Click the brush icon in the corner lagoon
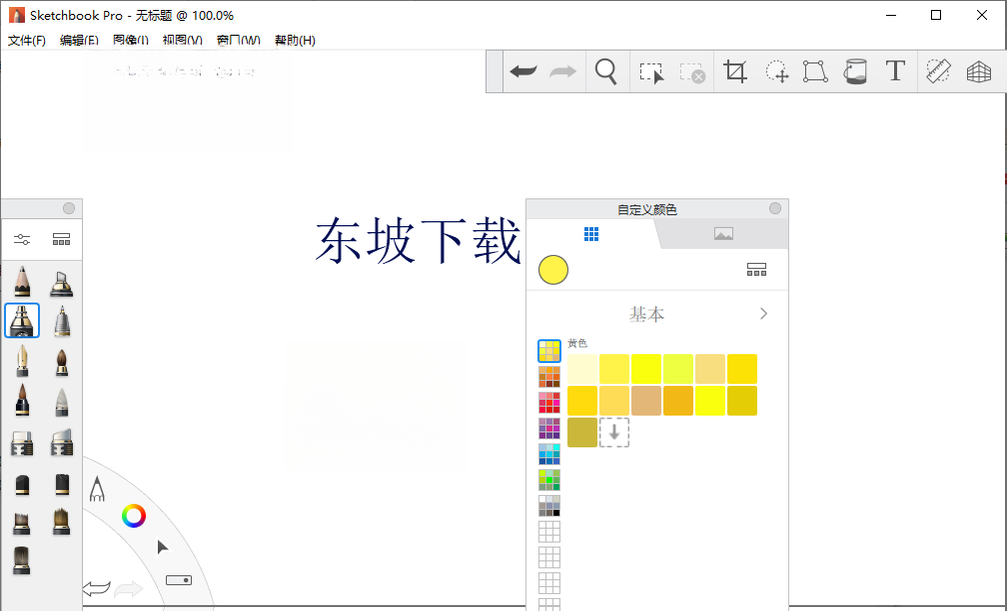The height and width of the screenshot is (611, 1007). coord(97,489)
